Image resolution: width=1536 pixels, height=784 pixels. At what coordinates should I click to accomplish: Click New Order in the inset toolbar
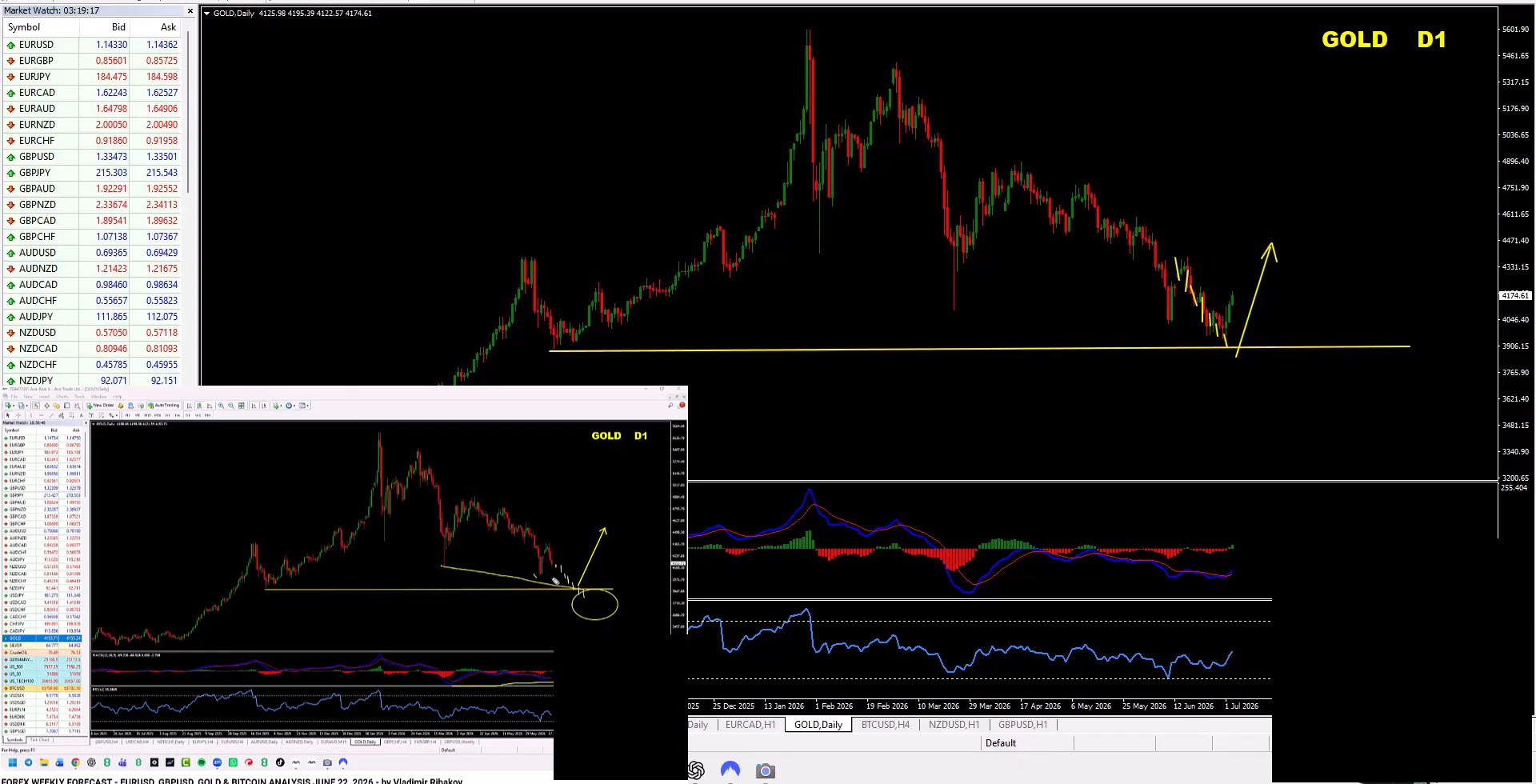click(100, 406)
